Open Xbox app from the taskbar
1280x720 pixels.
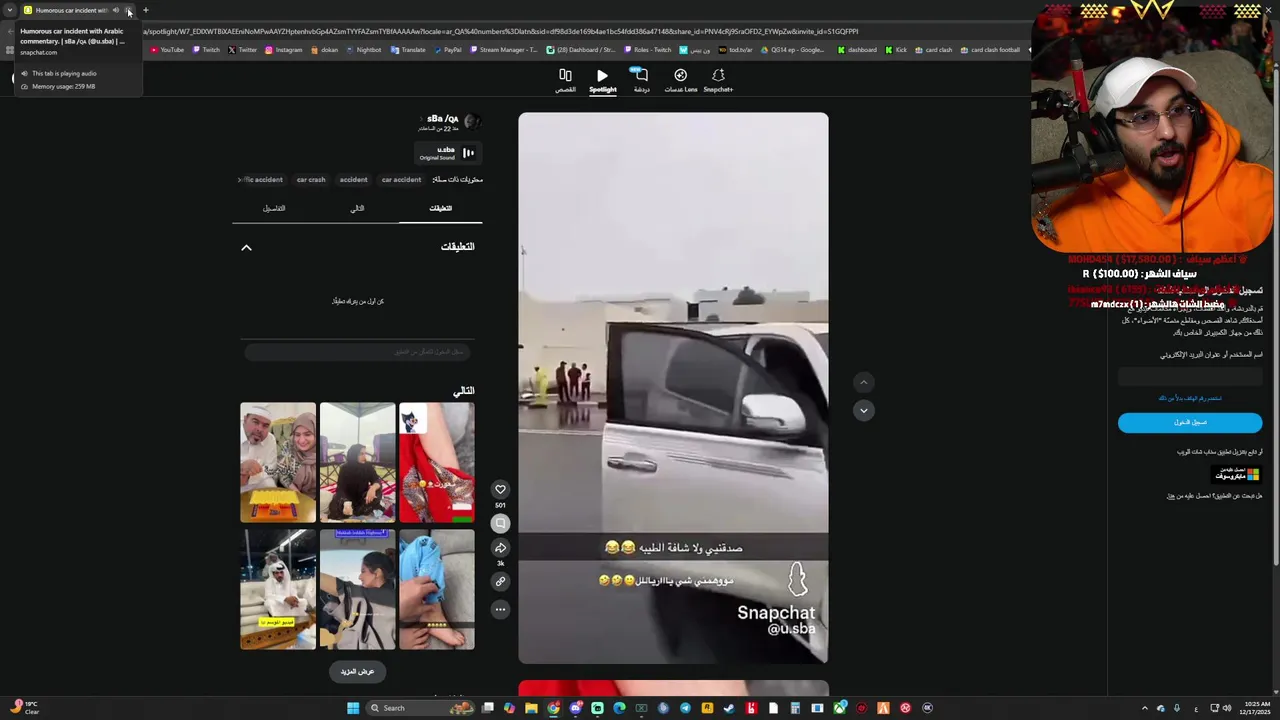tap(839, 708)
